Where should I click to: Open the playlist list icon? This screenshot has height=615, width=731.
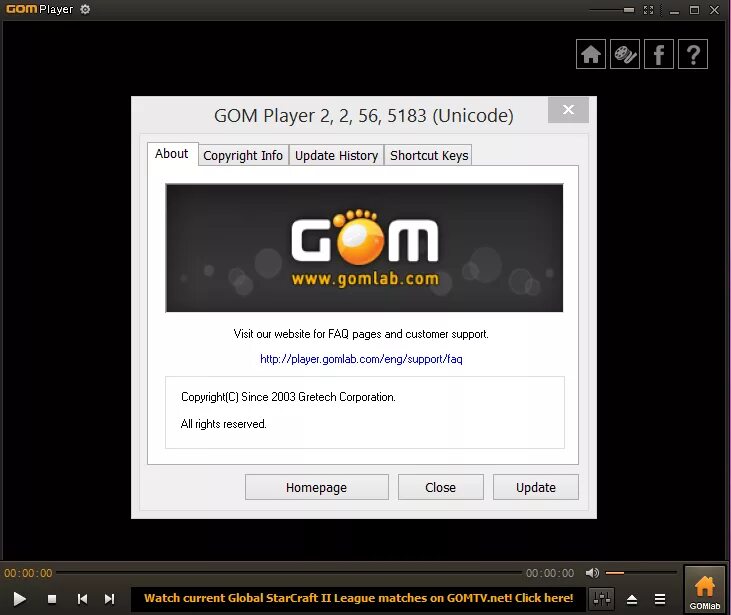tap(660, 599)
